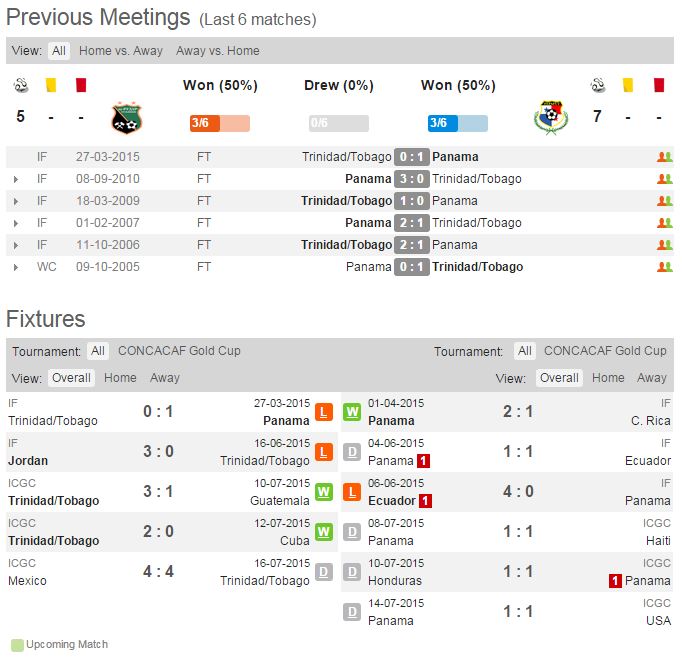Click red card marker next to Ecuador 4:0

click(x=426, y=500)
